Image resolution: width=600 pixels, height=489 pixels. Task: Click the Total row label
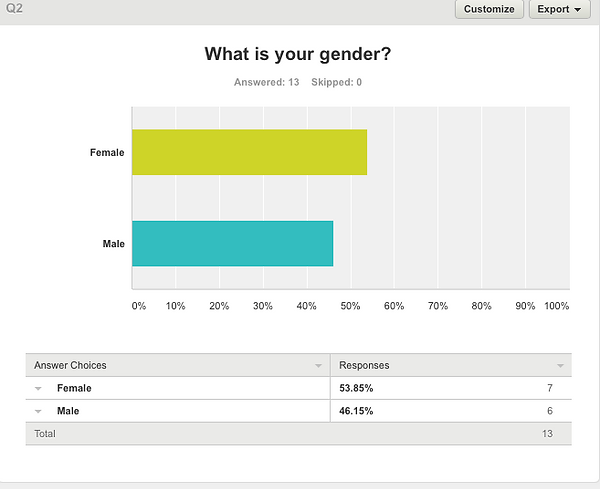coord(45,434)
